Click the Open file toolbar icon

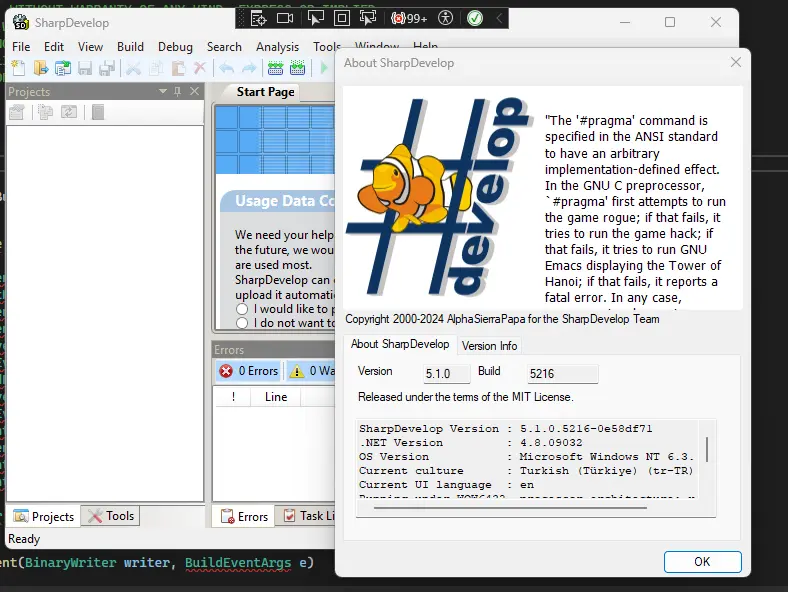click(x=41, y=68)
